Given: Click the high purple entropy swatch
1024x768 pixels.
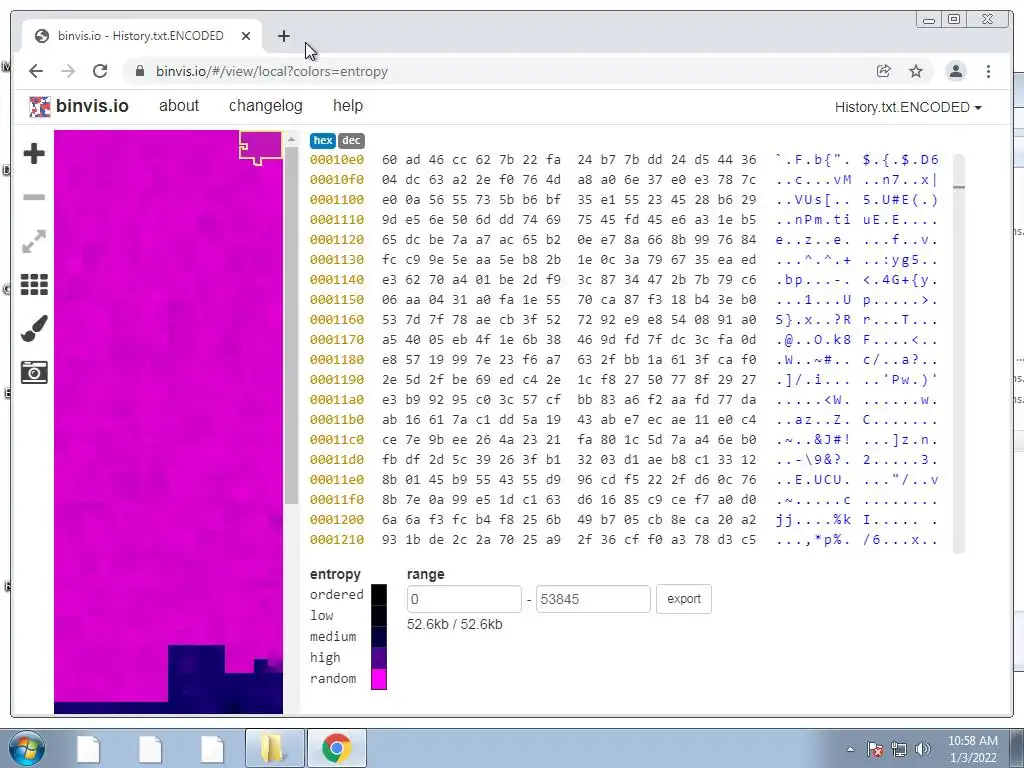Looking at the screenshot, I should 379,658.
